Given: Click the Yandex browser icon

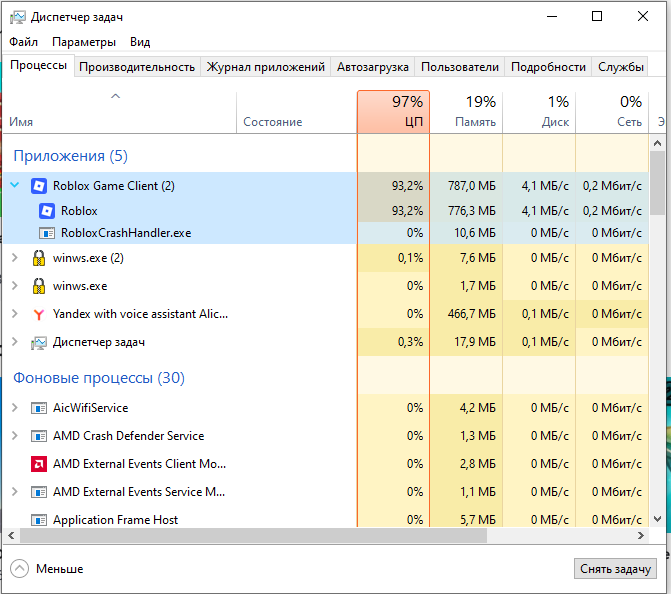Looking at the screenshot, I should (x=39, y=314).
